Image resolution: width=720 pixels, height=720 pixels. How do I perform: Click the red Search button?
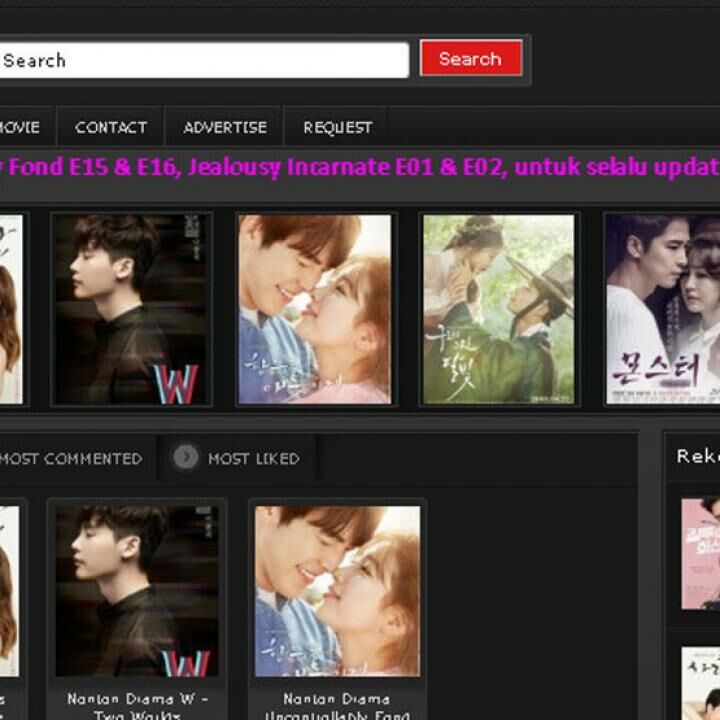tap(471, 58)
